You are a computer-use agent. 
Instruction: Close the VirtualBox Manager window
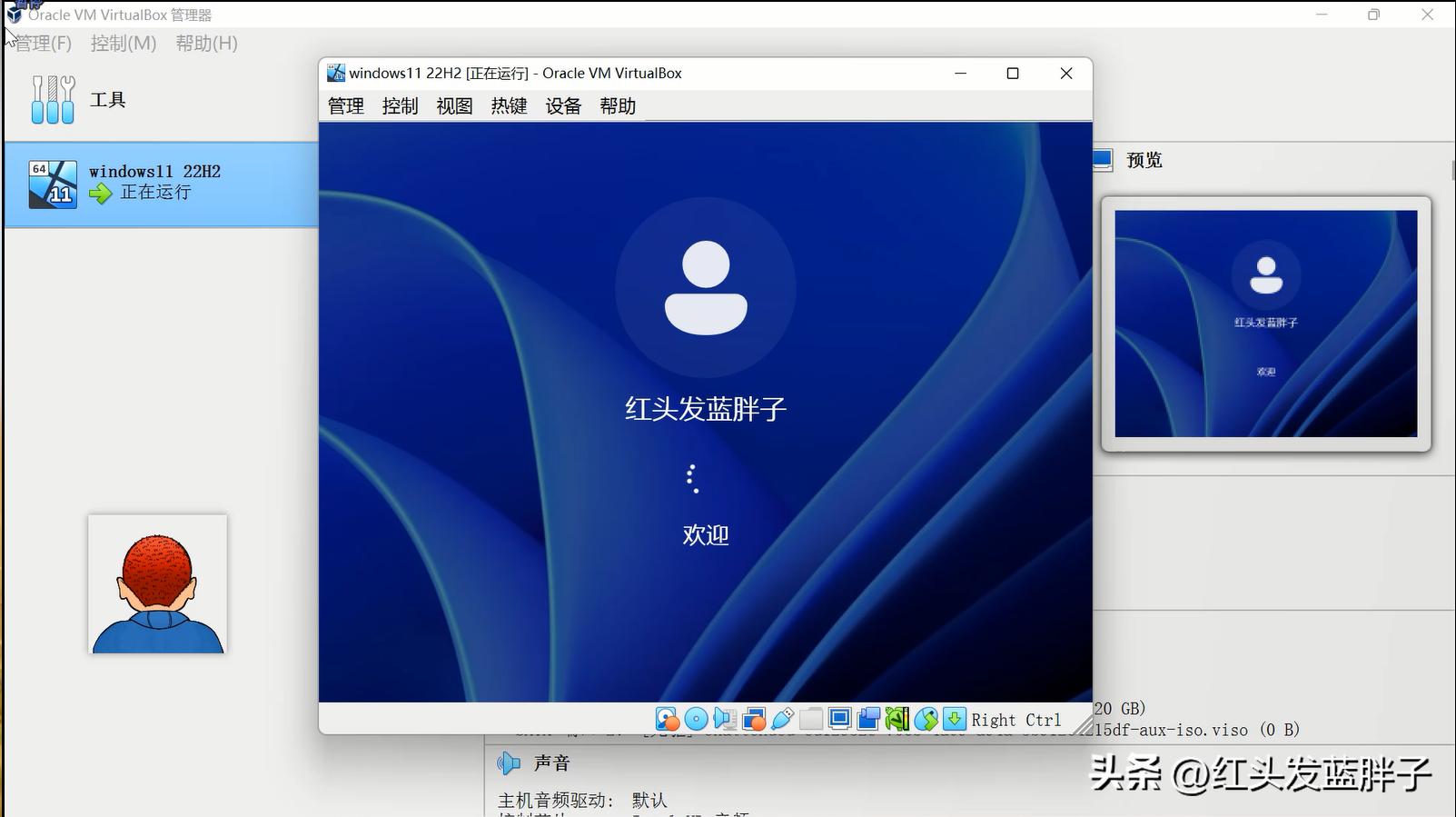pyautogui.click(x=1428, y=15)
